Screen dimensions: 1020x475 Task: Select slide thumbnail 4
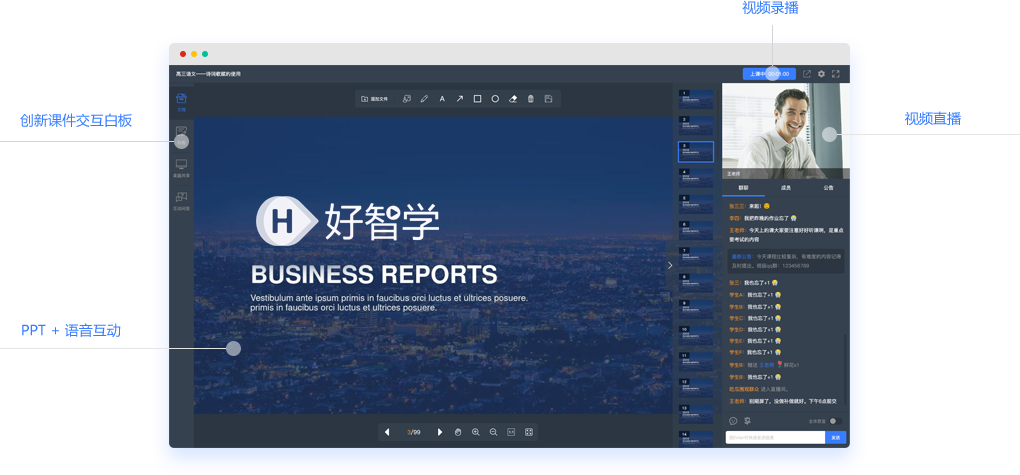point(696,178)
